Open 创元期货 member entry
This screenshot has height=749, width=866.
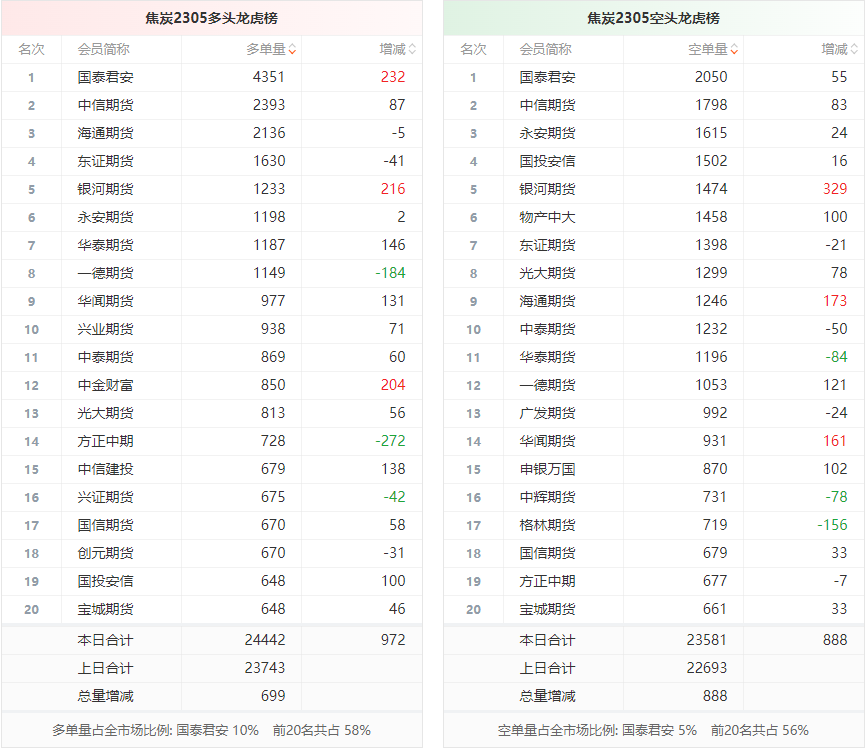[105, 553]
